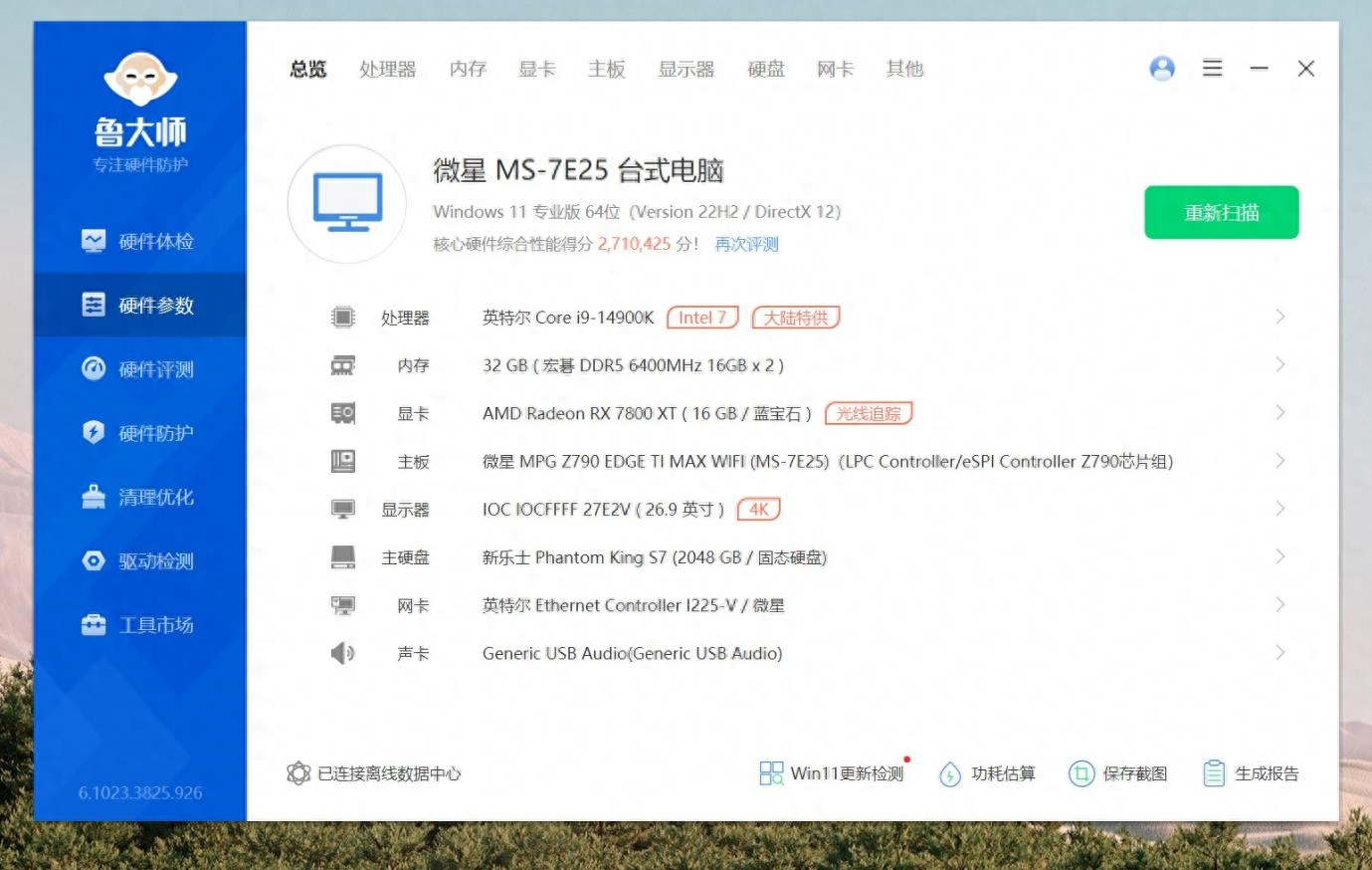Click 英特尔 Core i9-14900K text
1372x870 pixels.
pyautogui.click(x=568, y=318)
